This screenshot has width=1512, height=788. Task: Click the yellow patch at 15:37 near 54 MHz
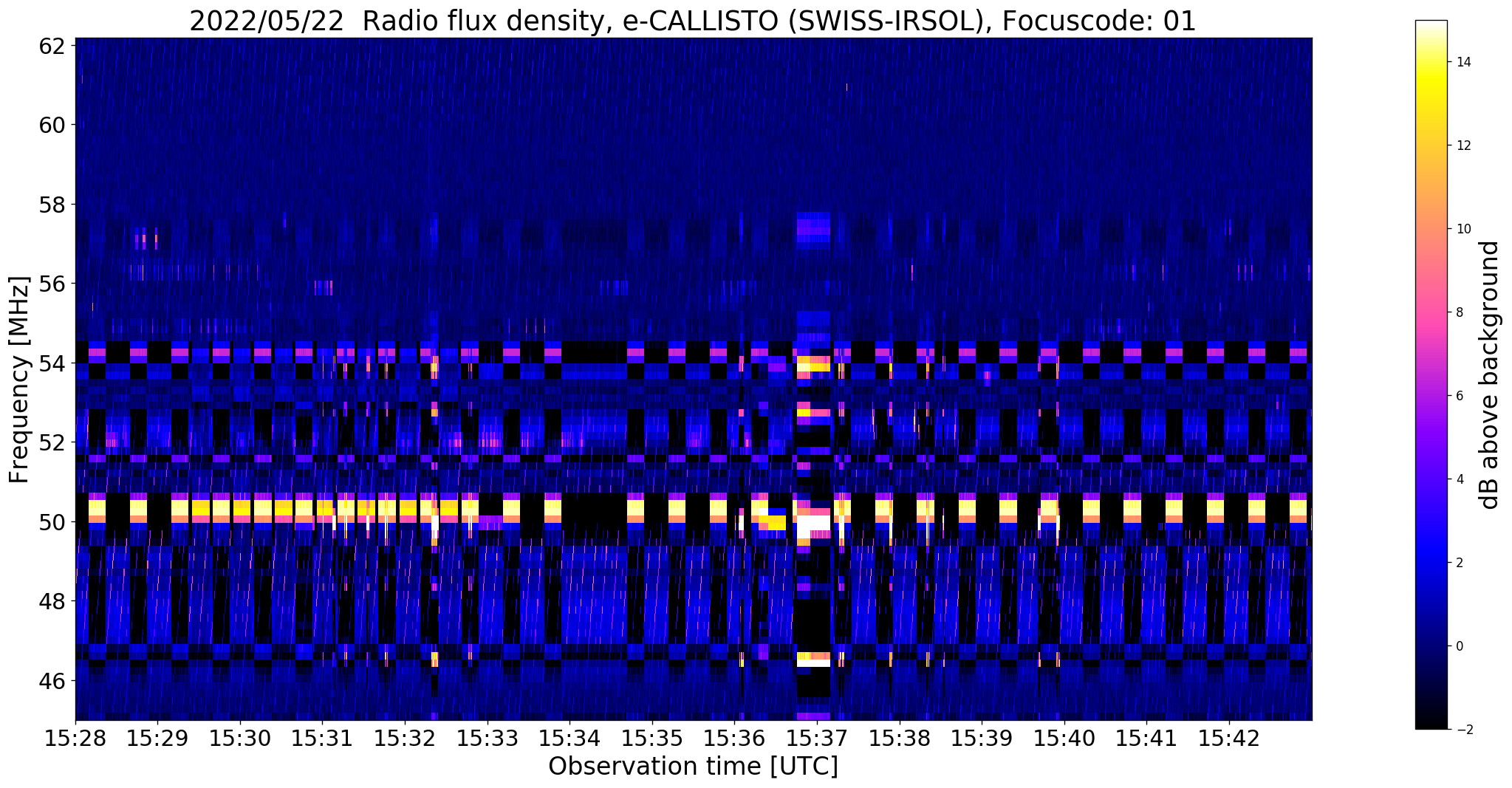813,363
